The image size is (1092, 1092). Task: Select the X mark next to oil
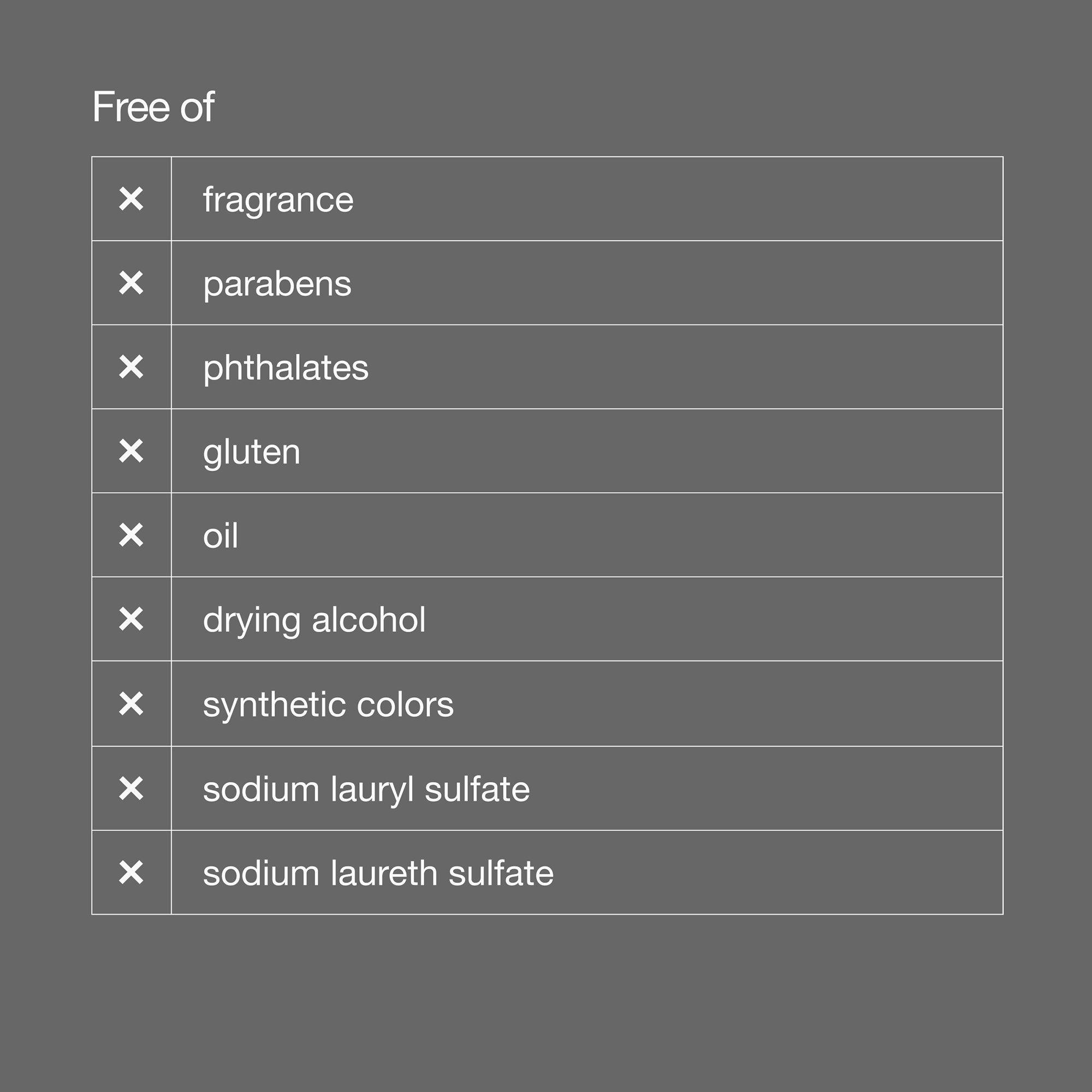(x=131, y=535)
